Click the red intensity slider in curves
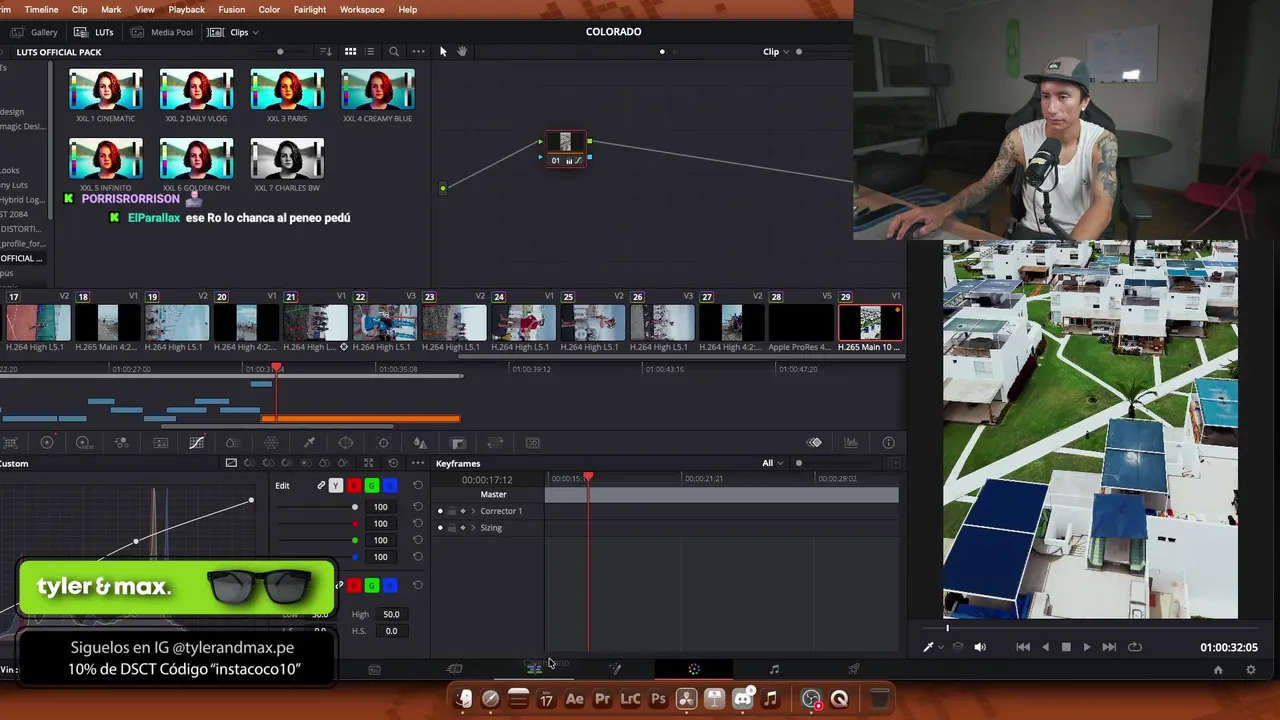 point(318,524)
